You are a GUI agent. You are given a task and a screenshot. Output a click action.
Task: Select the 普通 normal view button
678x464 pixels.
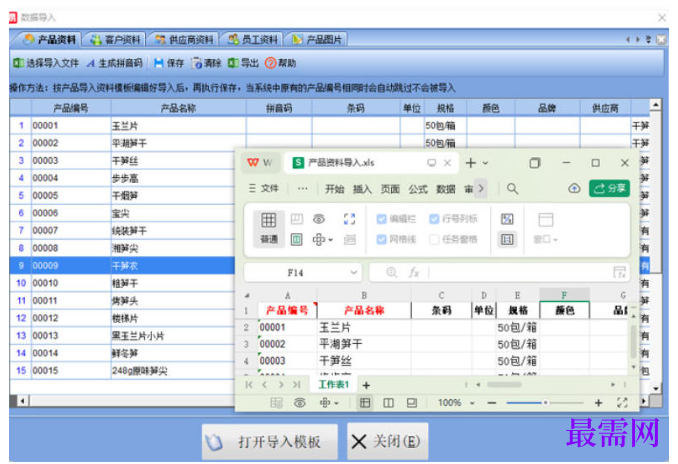pyautogui.click(x=269, y=229)
